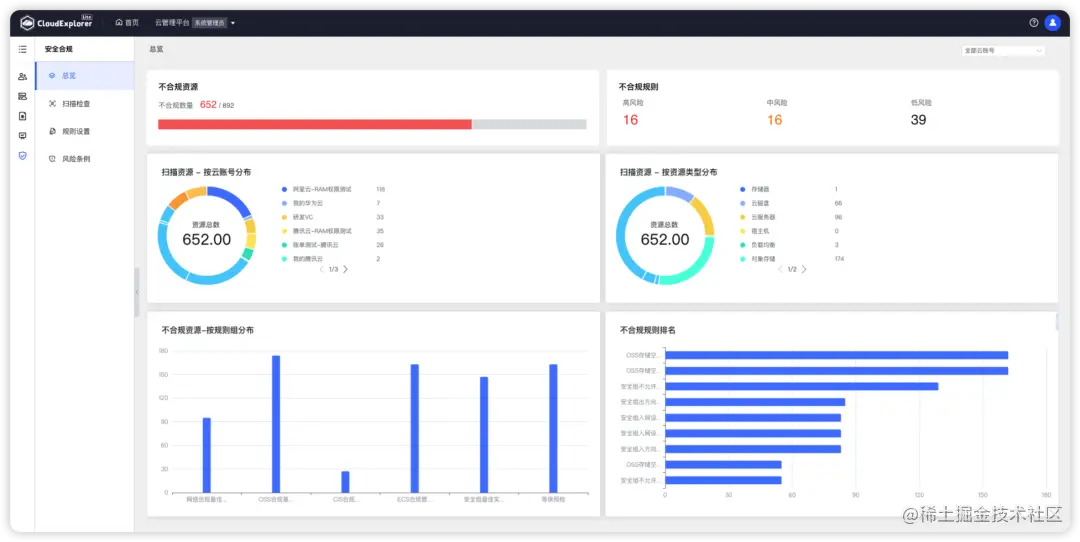Click the 安全合规 module title
The width and height of the screenshot is (1080, 542).
tap(59, 50)
